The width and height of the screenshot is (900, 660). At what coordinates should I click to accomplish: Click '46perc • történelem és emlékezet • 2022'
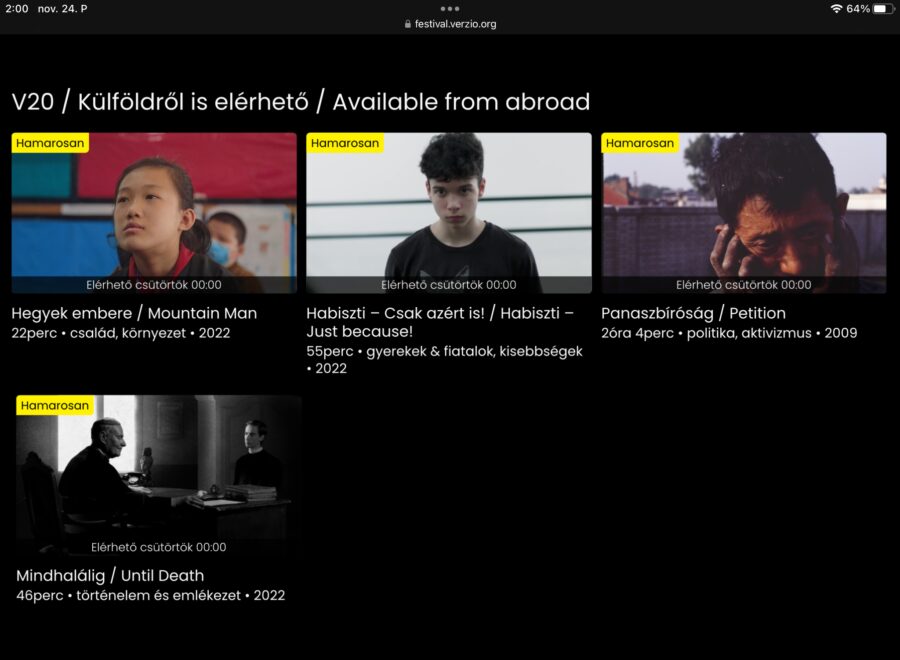click(x=150, y=595)
